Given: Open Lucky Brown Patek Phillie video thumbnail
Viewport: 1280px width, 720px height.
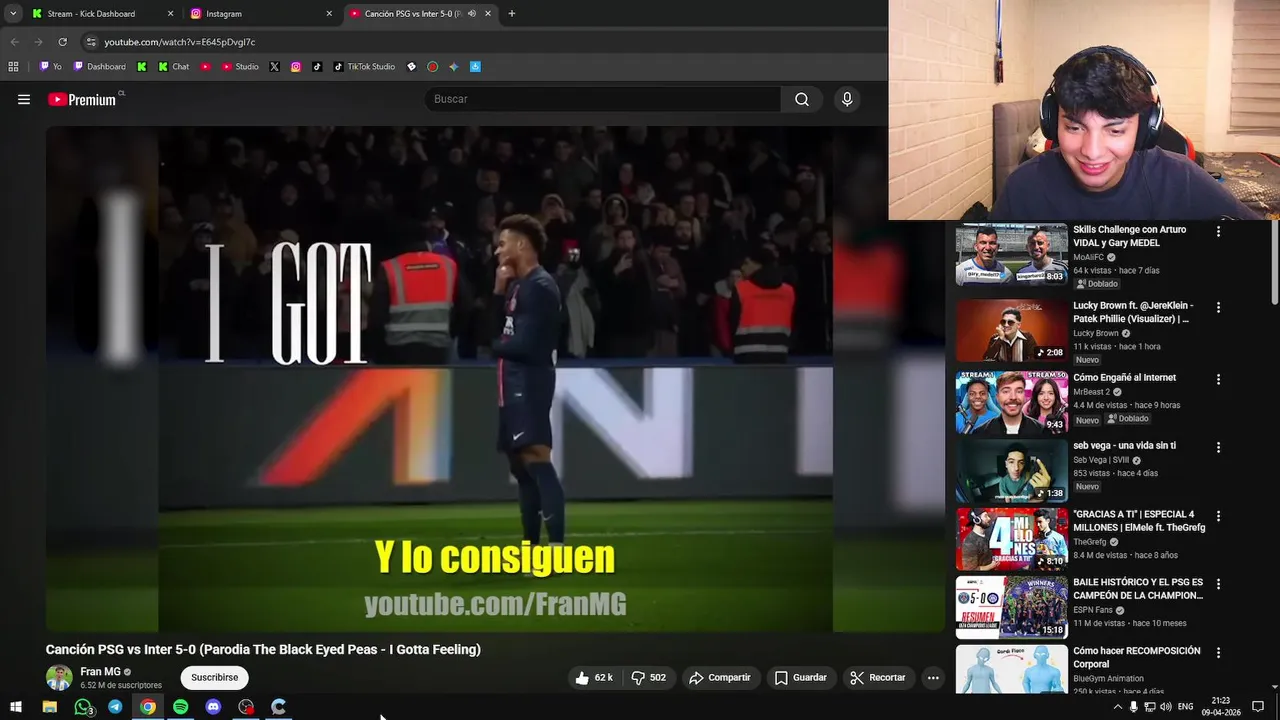Looking at the screenshot, I should [1011, 330].
